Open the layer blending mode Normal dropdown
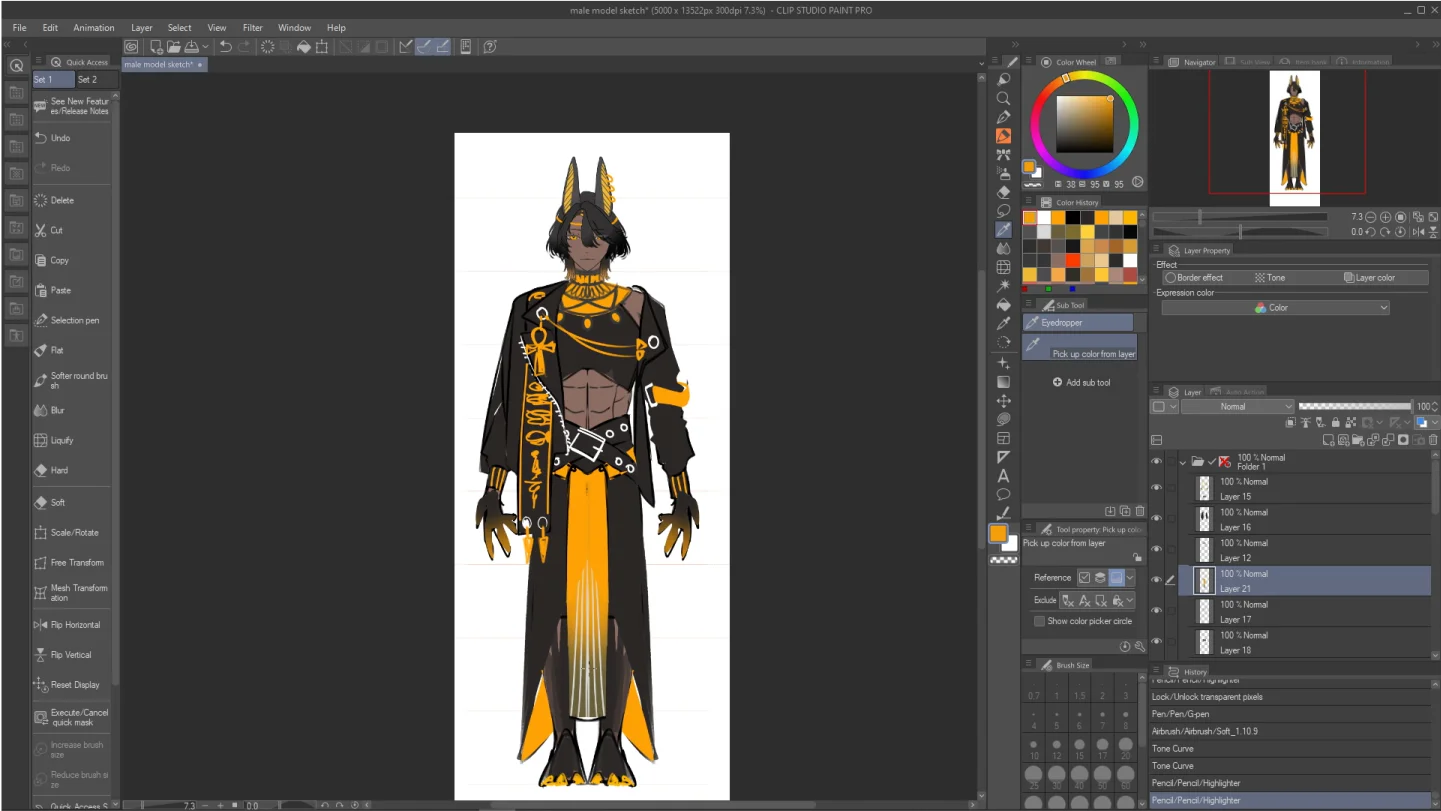The width and height of the screenshot is (1441, 811). 1237,406
